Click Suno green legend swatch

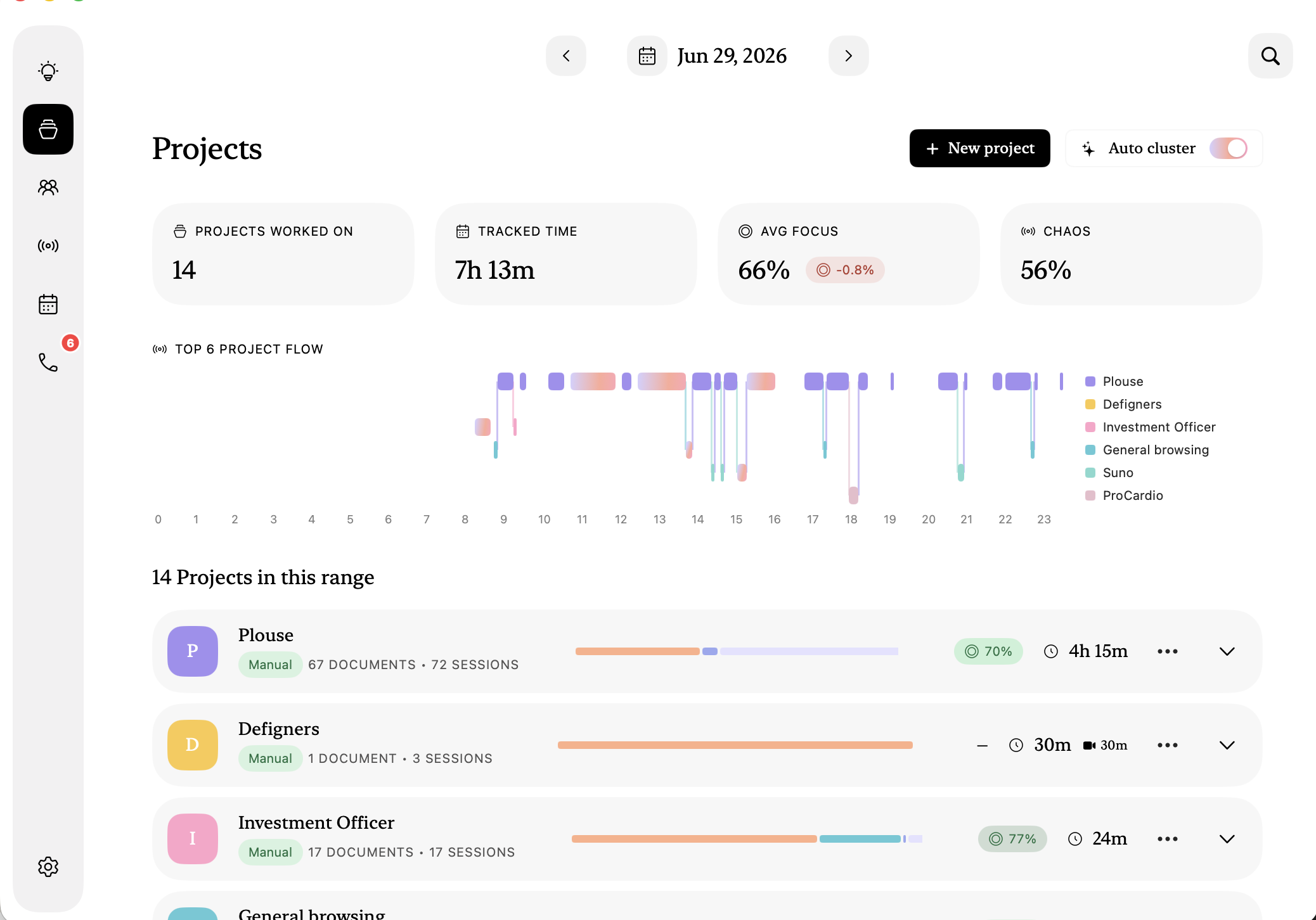(x=1090, y=473)
